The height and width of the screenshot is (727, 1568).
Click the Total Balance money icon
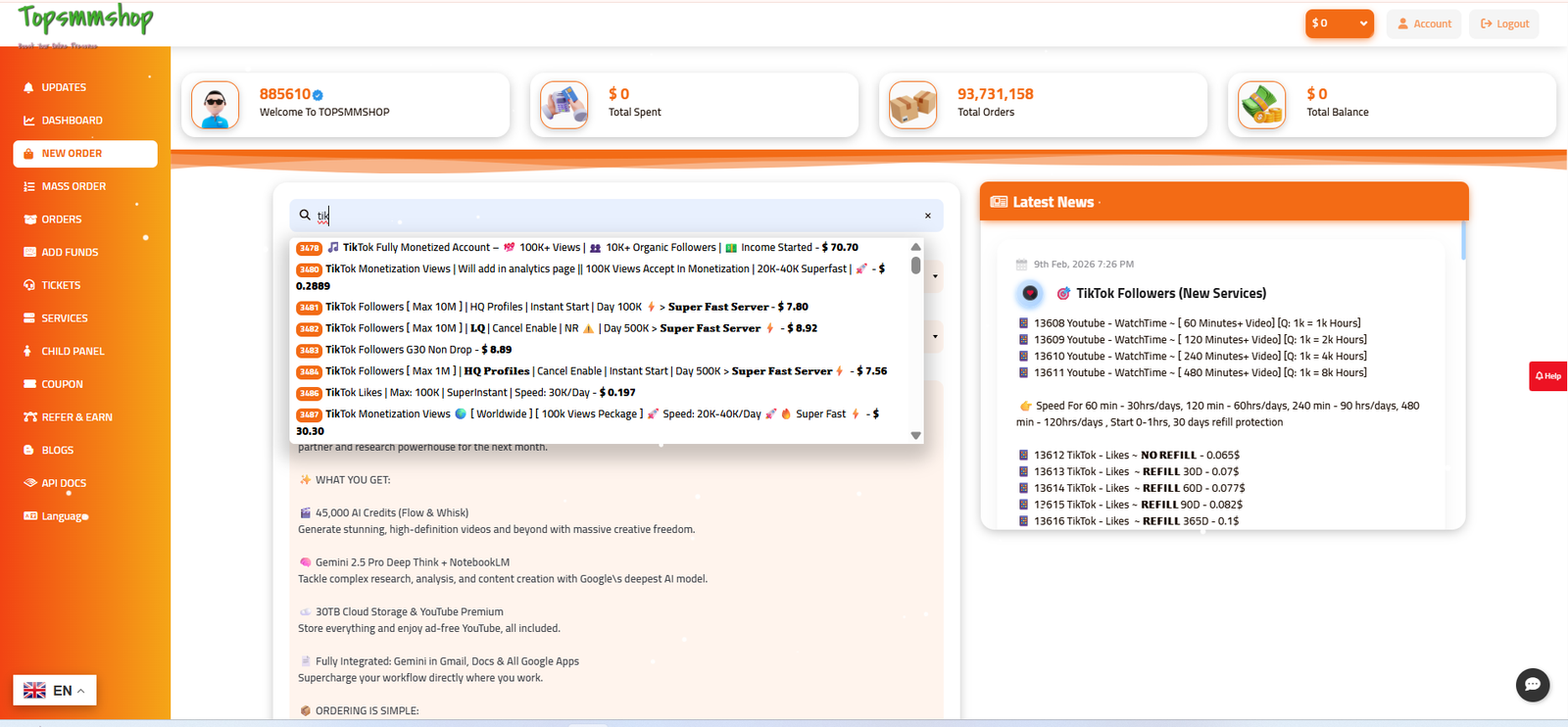pyautogui.click(x=1262, y=105)
